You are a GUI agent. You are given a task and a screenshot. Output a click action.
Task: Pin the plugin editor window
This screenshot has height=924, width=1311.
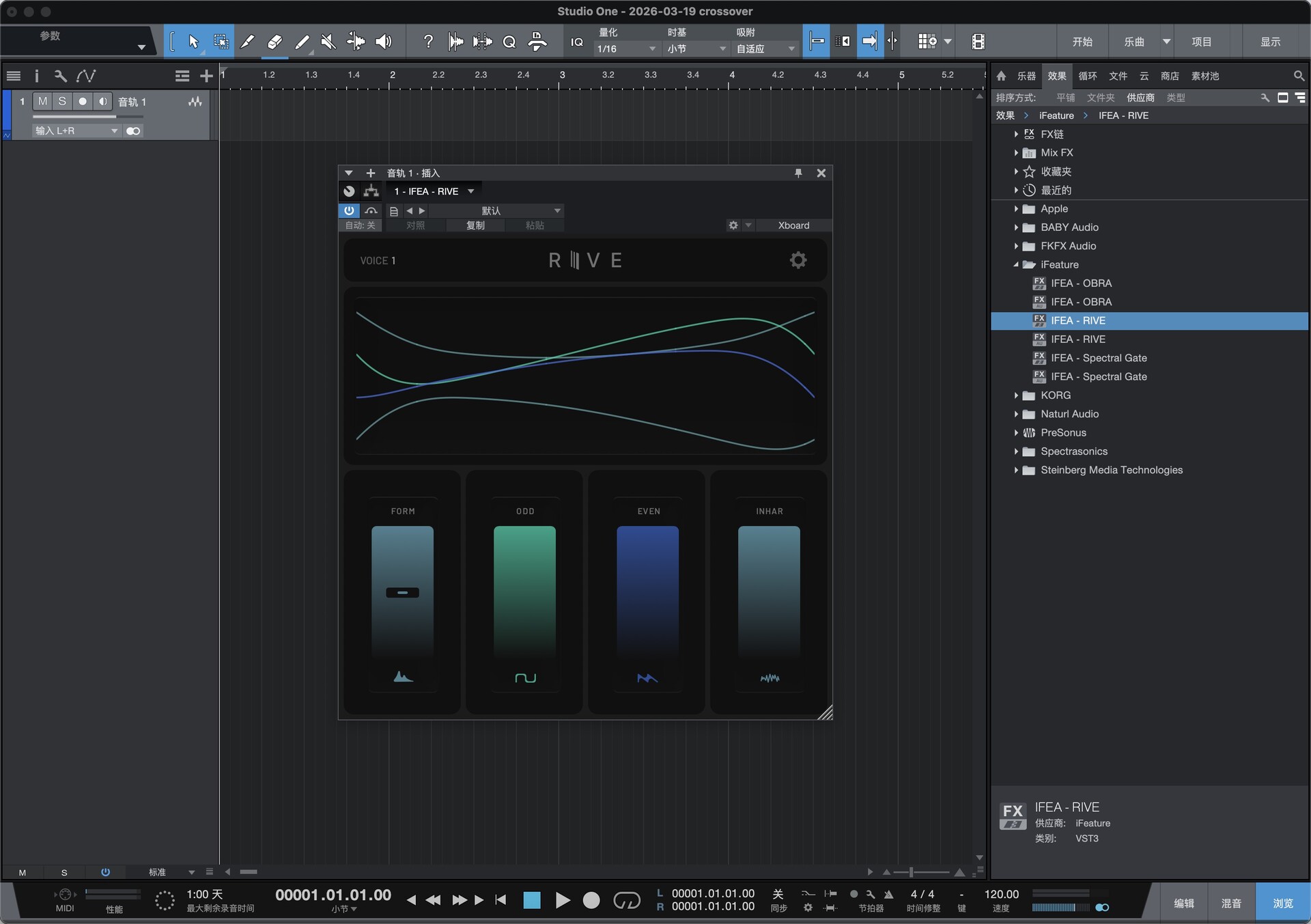[798, 173]
